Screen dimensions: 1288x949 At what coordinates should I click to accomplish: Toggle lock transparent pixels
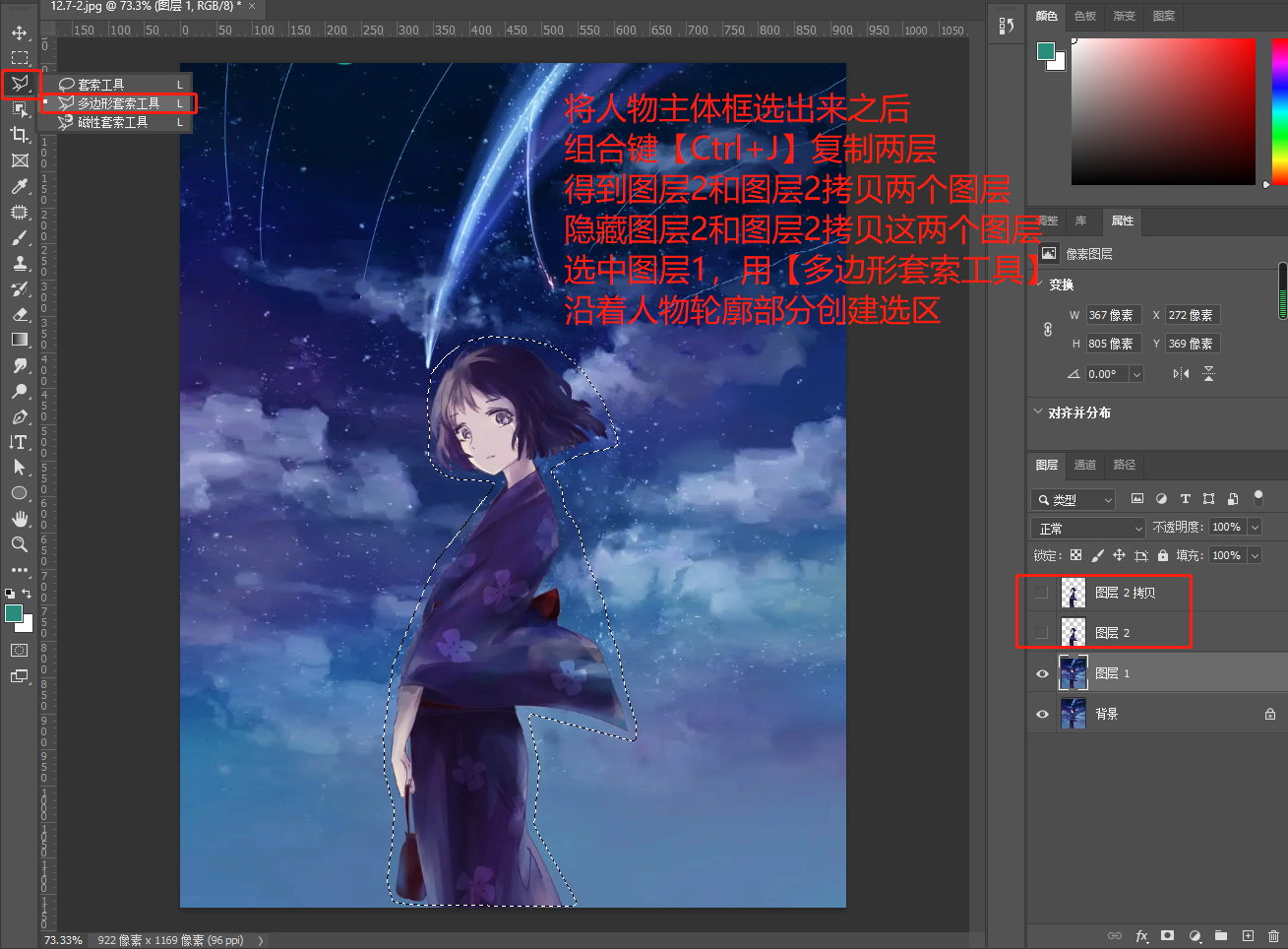pyautogui.click(x=1076, y=555)
